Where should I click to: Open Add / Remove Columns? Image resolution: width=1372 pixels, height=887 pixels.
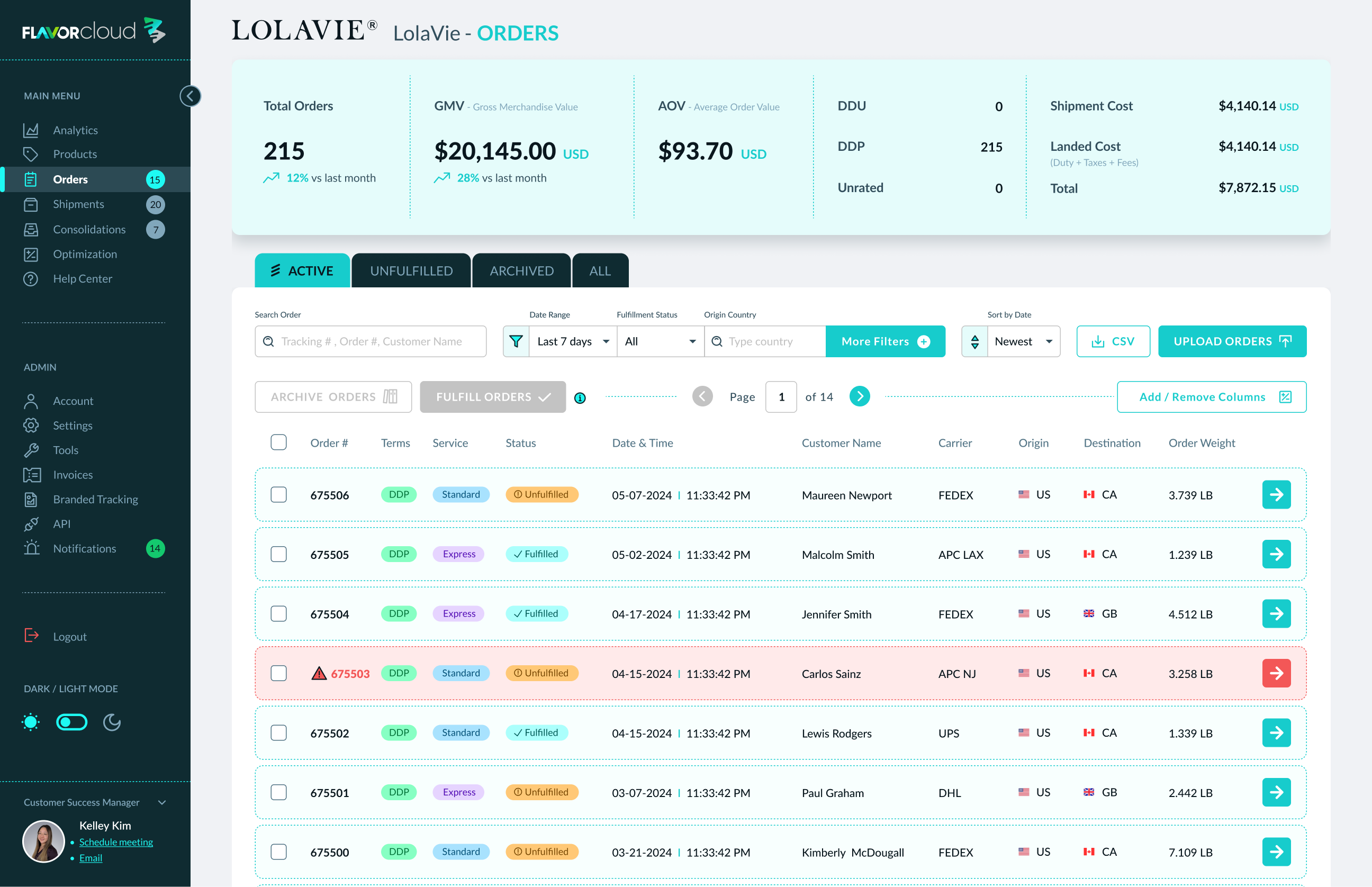[x=1211, y=397]
